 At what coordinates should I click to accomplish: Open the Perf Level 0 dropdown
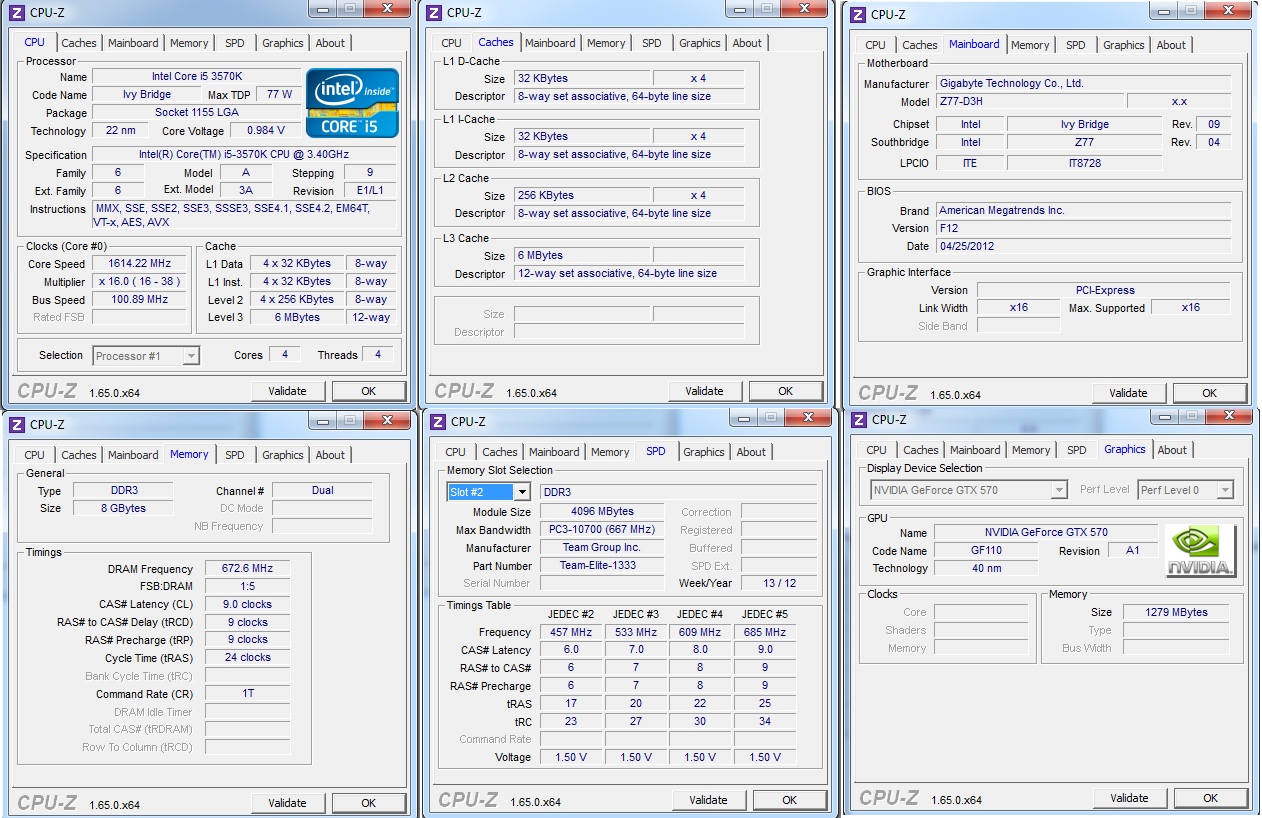1225,490
